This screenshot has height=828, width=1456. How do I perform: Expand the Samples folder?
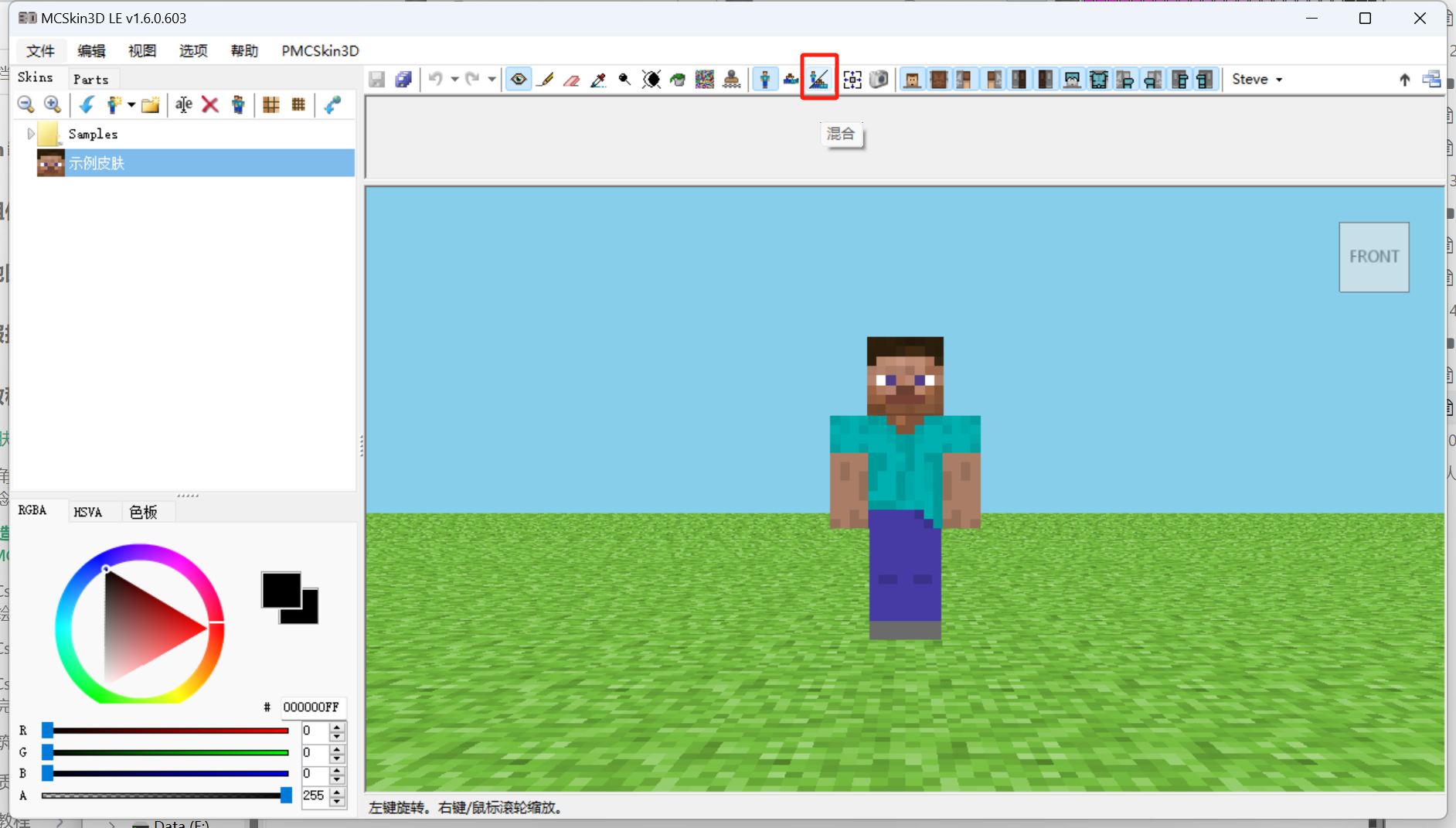pyautogui.click(x=30, y=134)
